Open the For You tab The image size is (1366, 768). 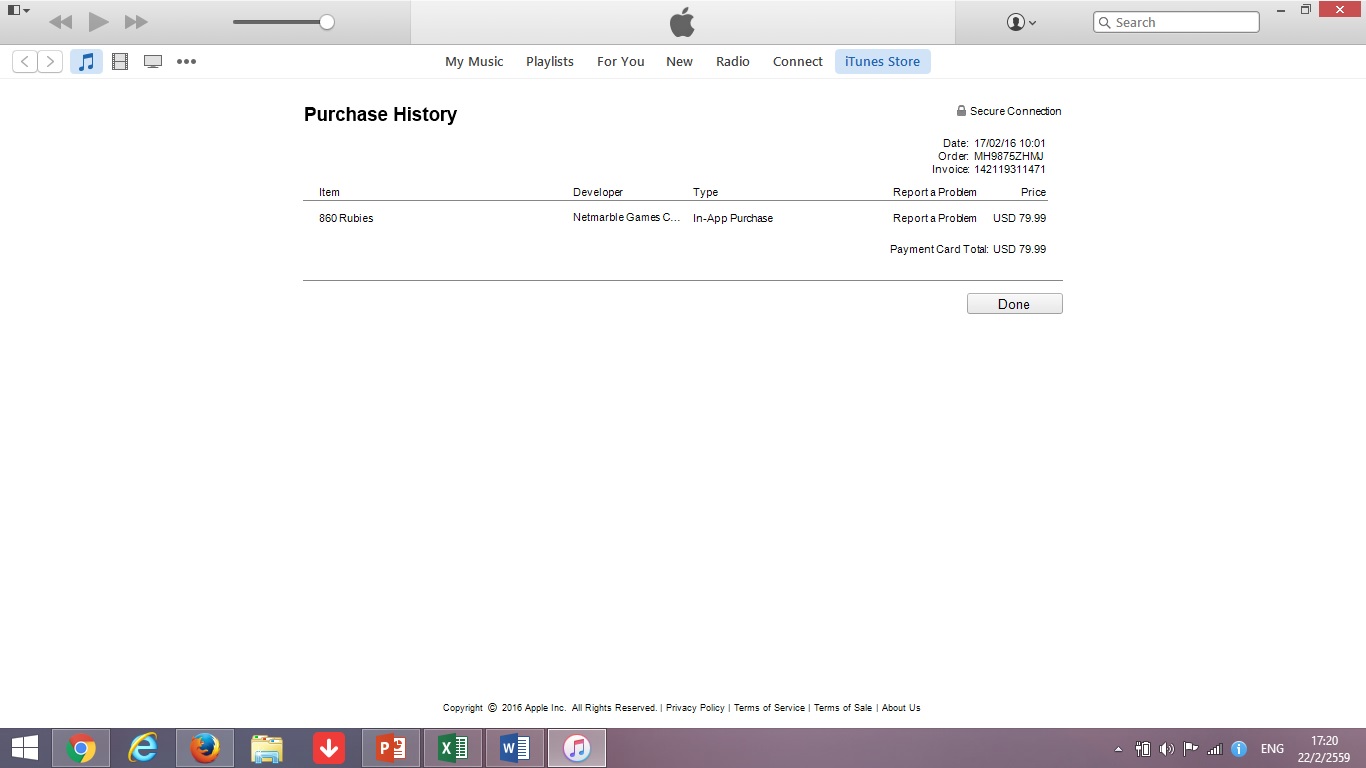[621, 61]
